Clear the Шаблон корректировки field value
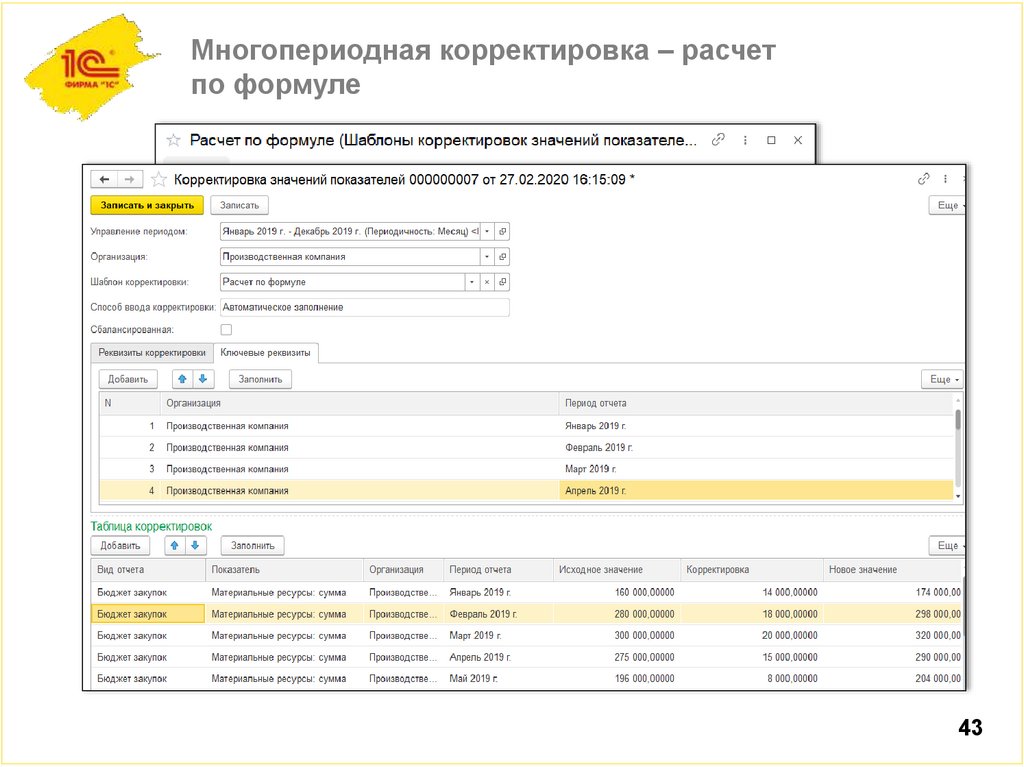Image resolution: width=1024 pixels, height=767 pixels. tap(485, 282)
